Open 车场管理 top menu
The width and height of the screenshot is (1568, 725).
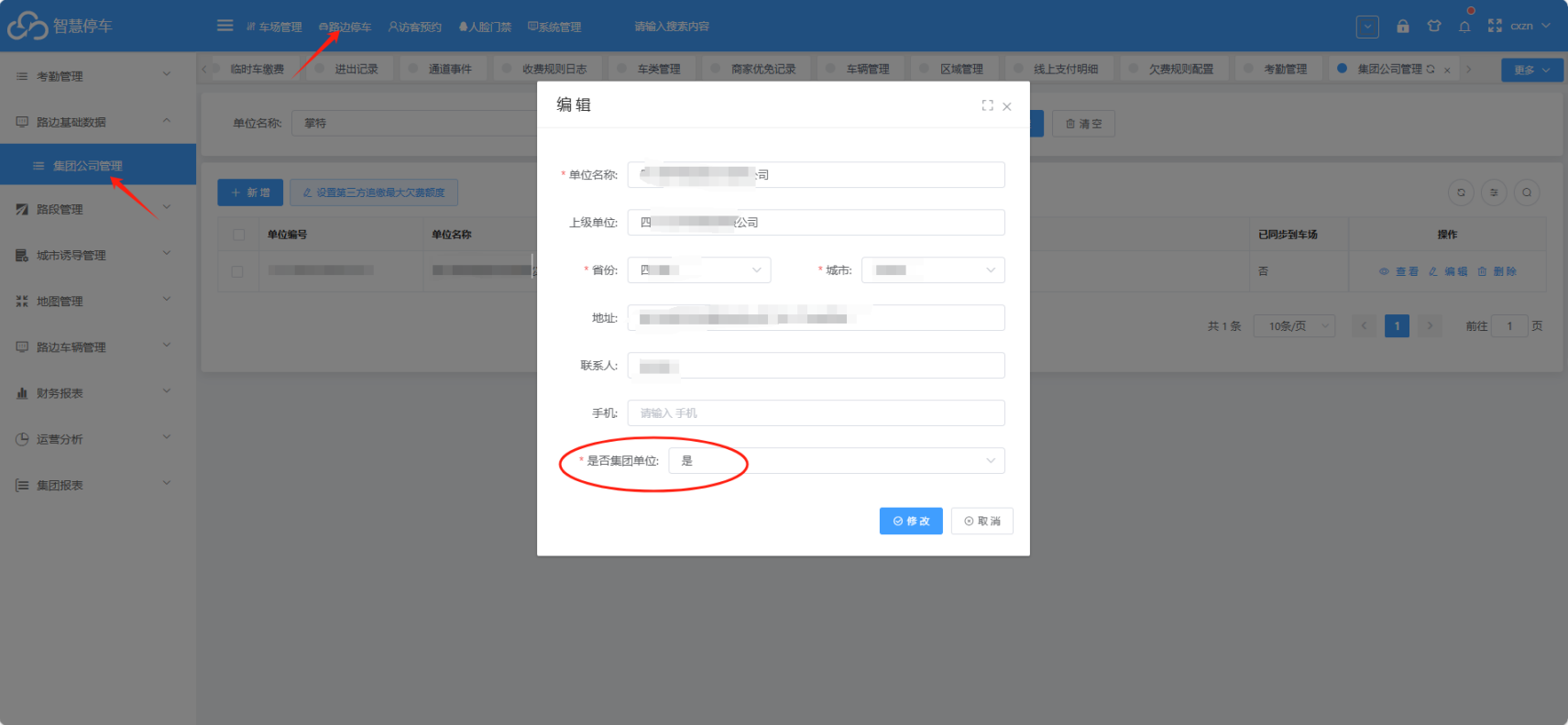pyautogui.click(x=274, y=27)
